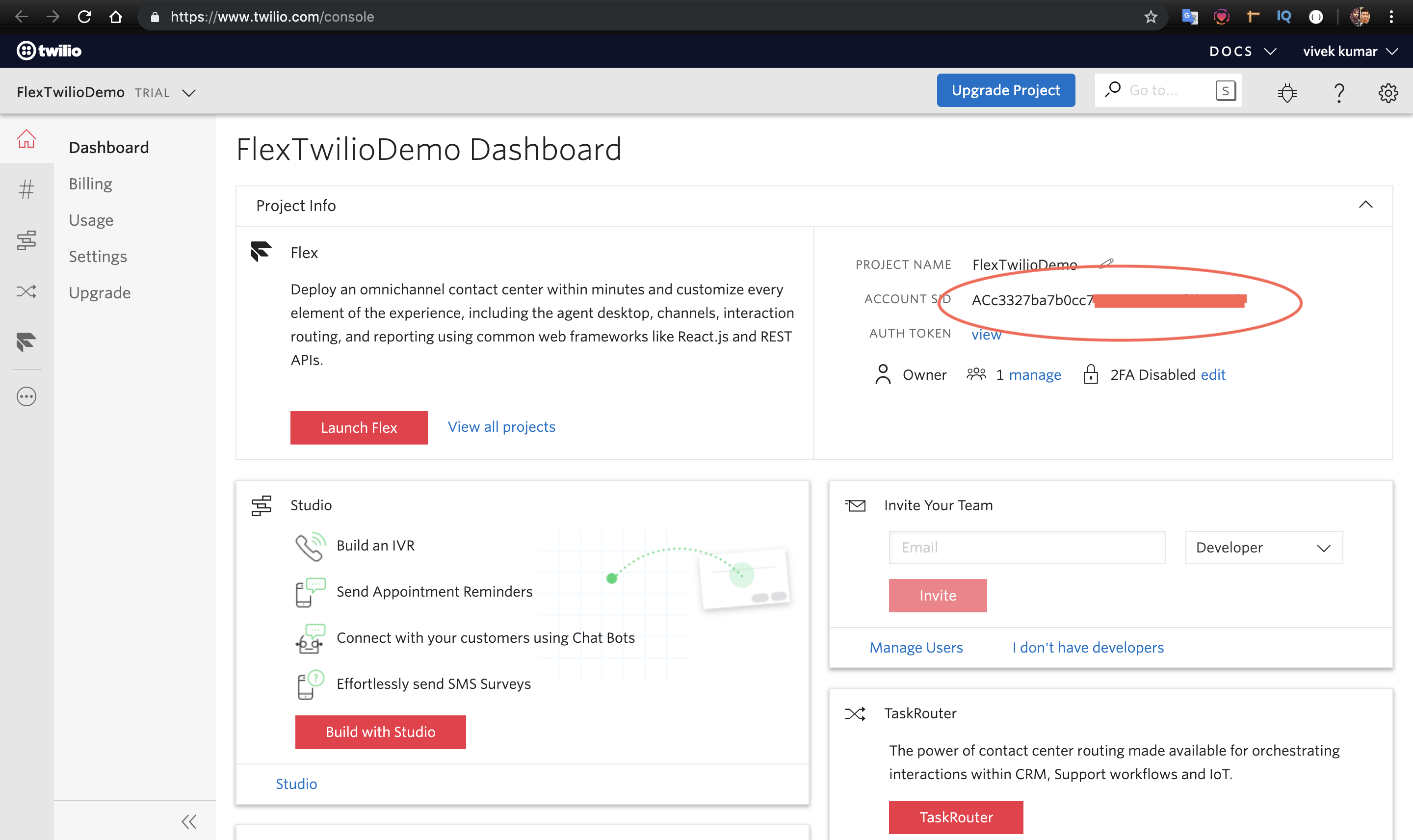Select Dashboard in the sidebar menu

(108, 148)
